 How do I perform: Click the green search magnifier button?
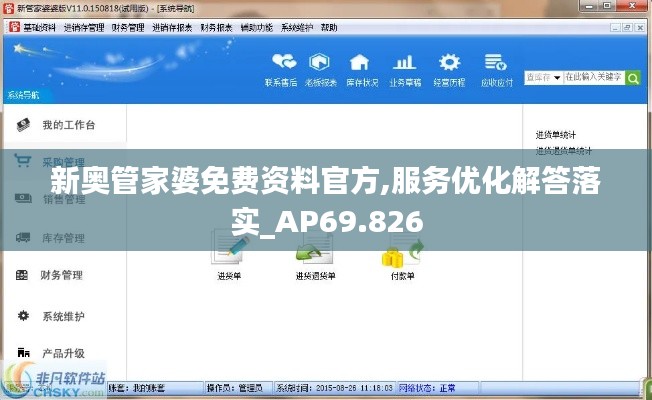(633, 78)
